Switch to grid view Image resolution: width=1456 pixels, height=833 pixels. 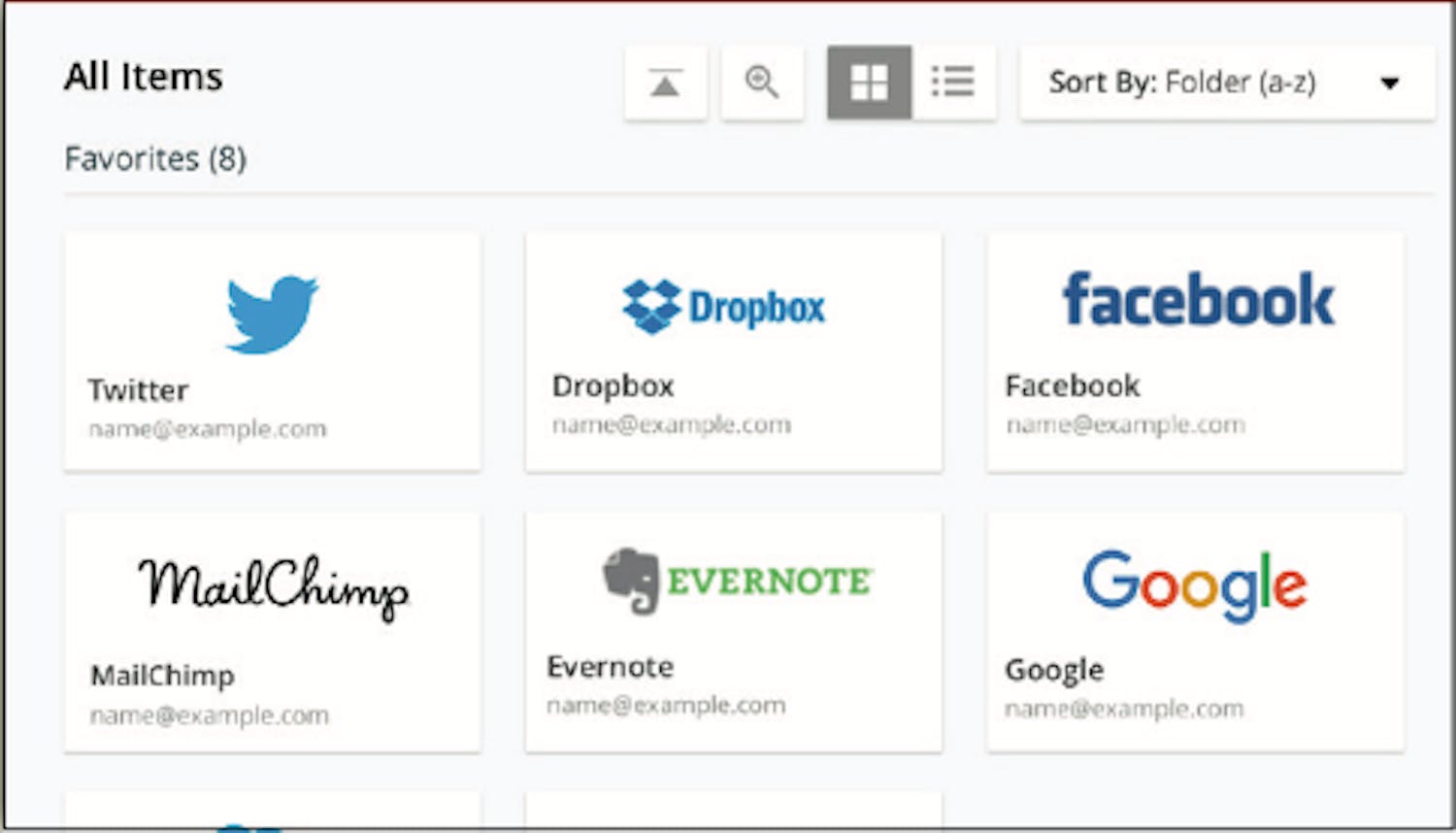click(x=869, y=83)
